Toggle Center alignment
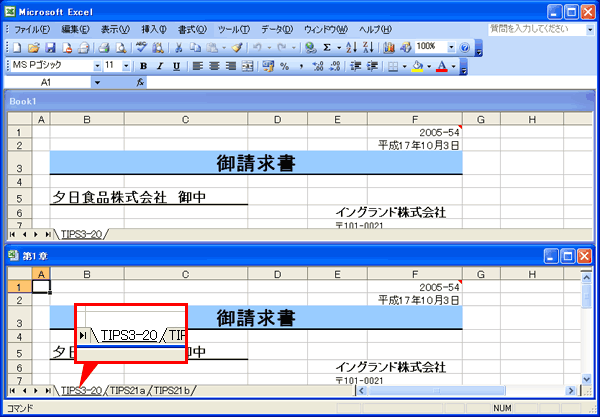Image resolution: width=600 pixels, height=417 pixels. click(x=214, y=66)
